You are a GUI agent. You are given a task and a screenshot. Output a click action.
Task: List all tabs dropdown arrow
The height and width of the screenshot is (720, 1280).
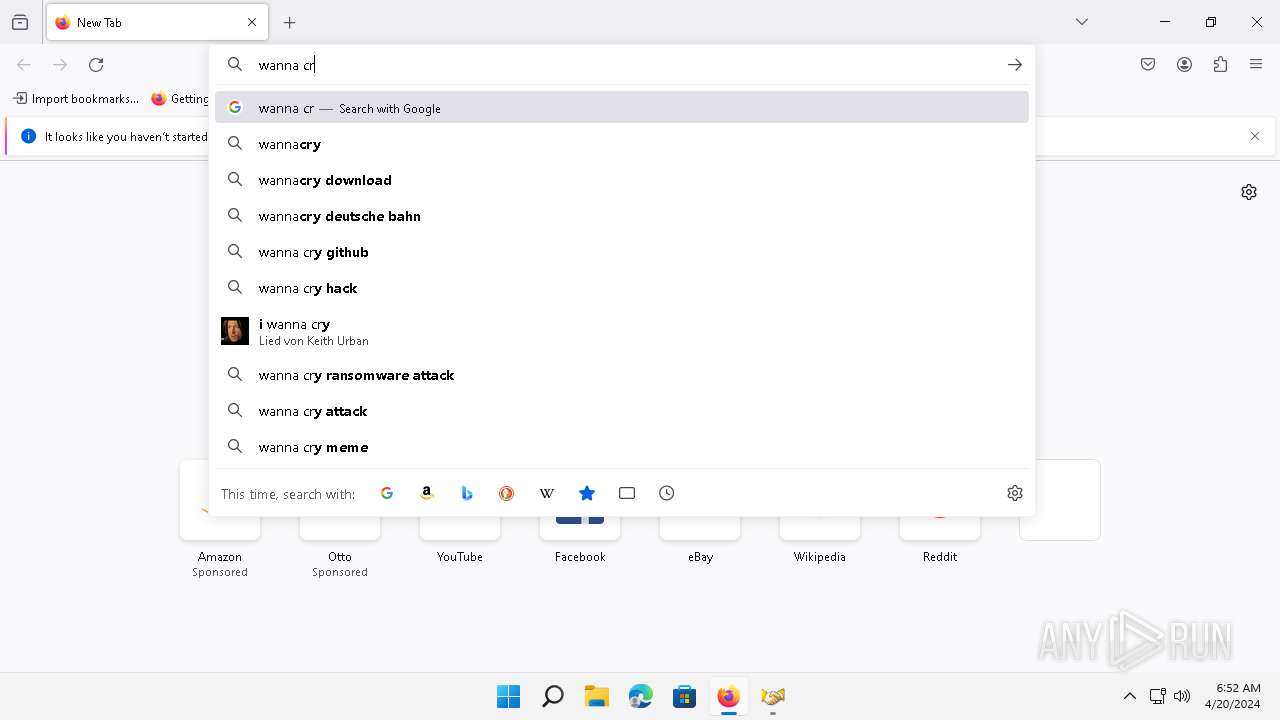click(x=1082, y=22)
